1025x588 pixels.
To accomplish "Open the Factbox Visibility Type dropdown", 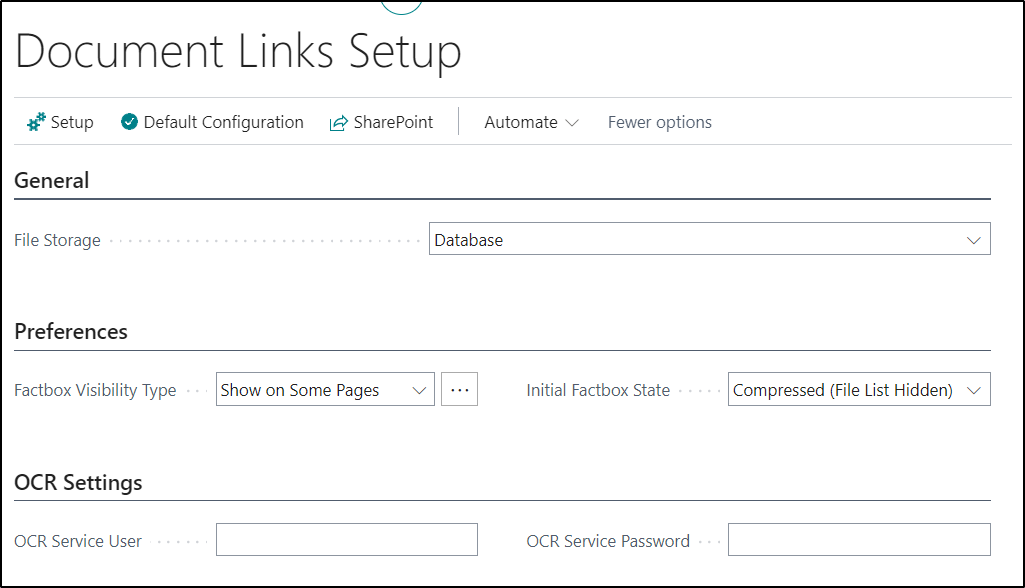I will [419, 389].
